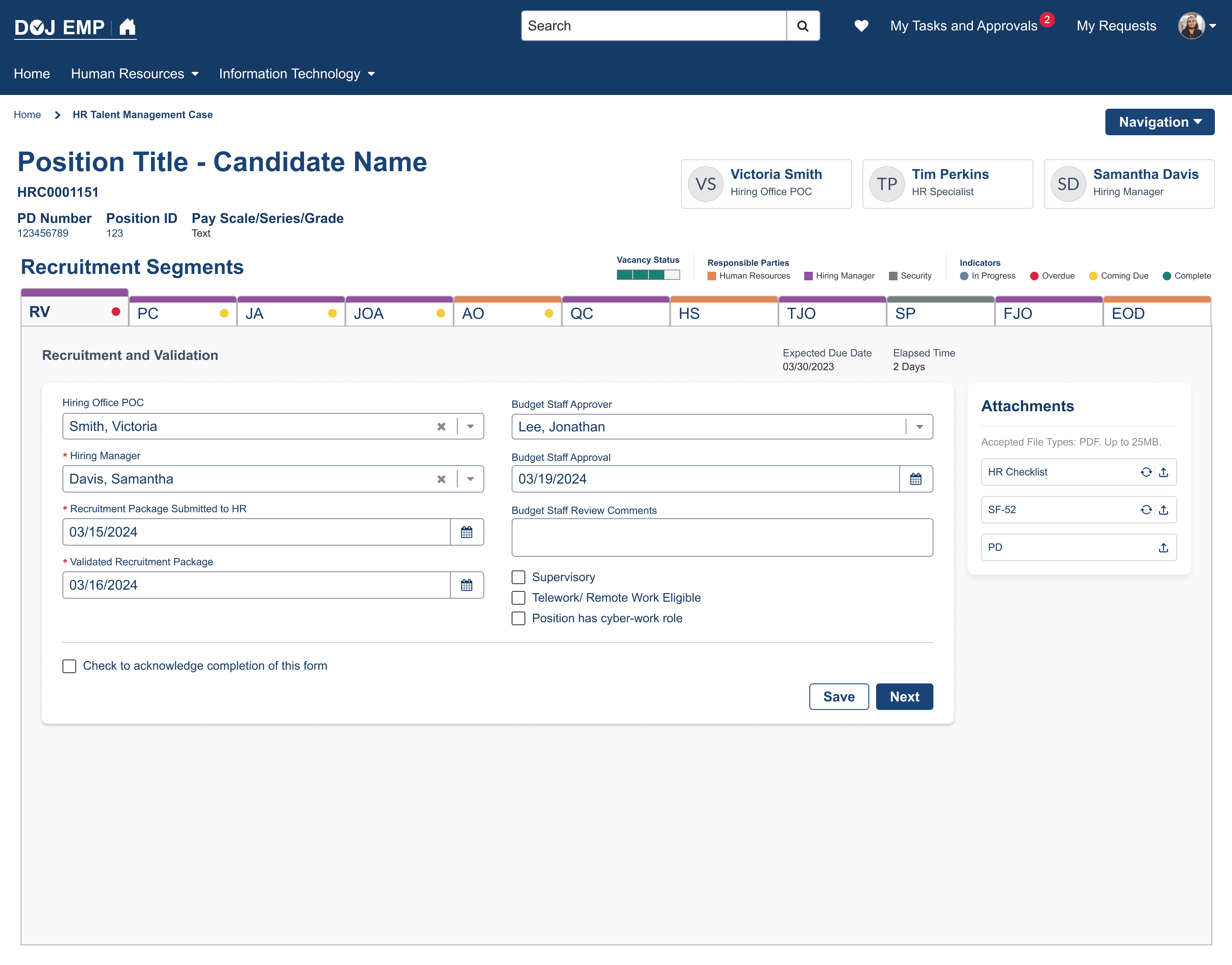The width and height of the screenshot is (1232, 965).
Task: Click Home in the main menu bar
Action: click(x=32, y=74)
